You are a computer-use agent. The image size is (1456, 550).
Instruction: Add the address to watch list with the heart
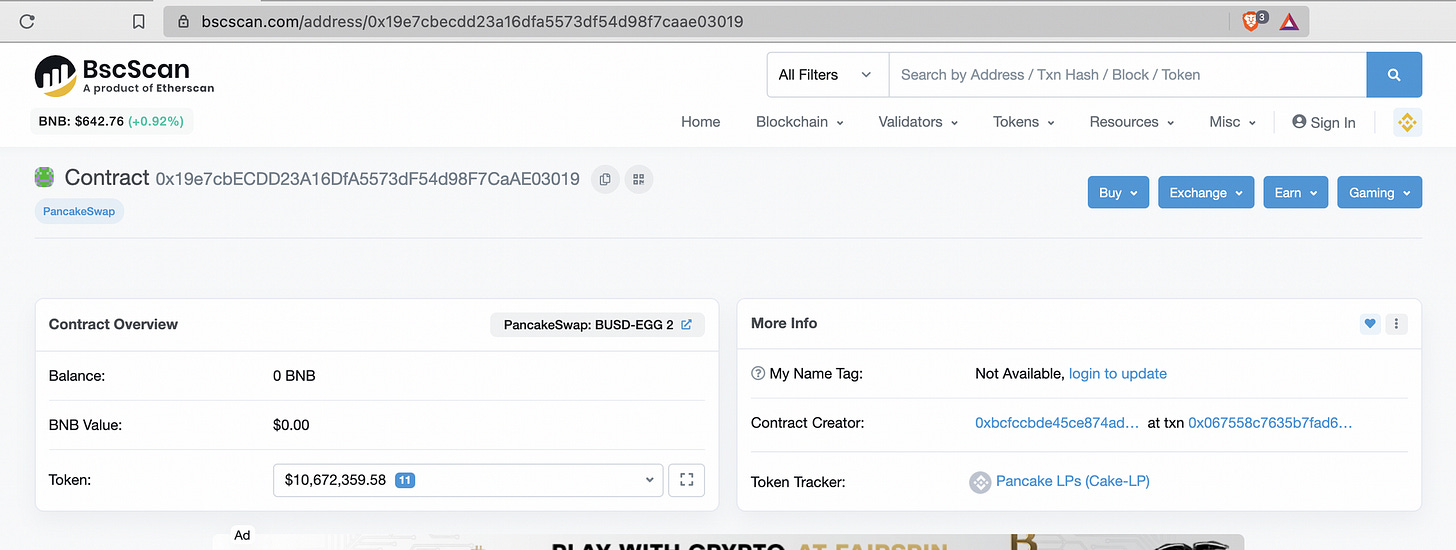(x=1370, y=324)
